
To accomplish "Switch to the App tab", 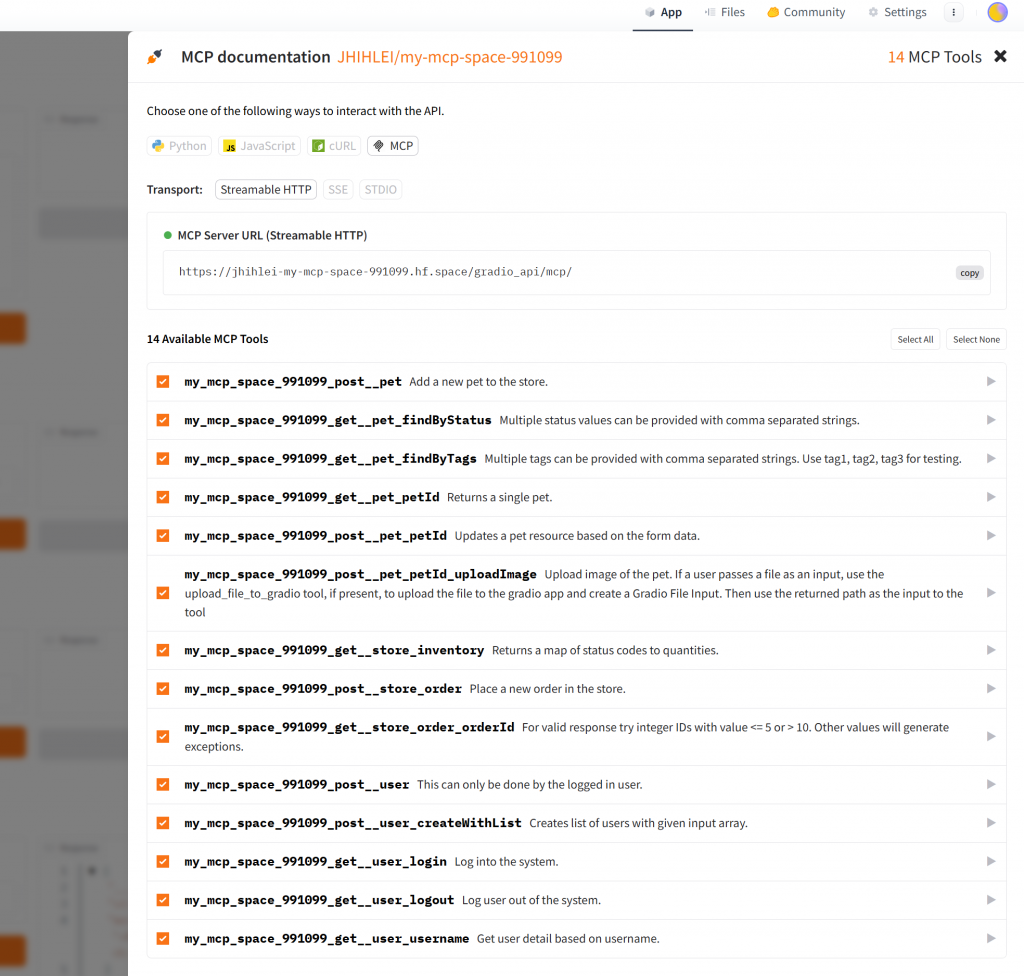I will (663, 12).
